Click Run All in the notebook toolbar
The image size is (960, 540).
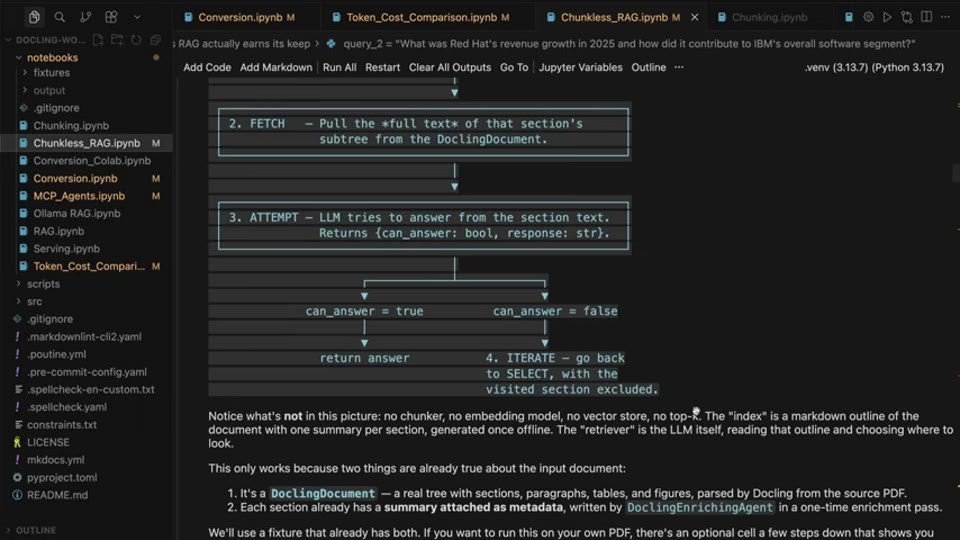339,67
